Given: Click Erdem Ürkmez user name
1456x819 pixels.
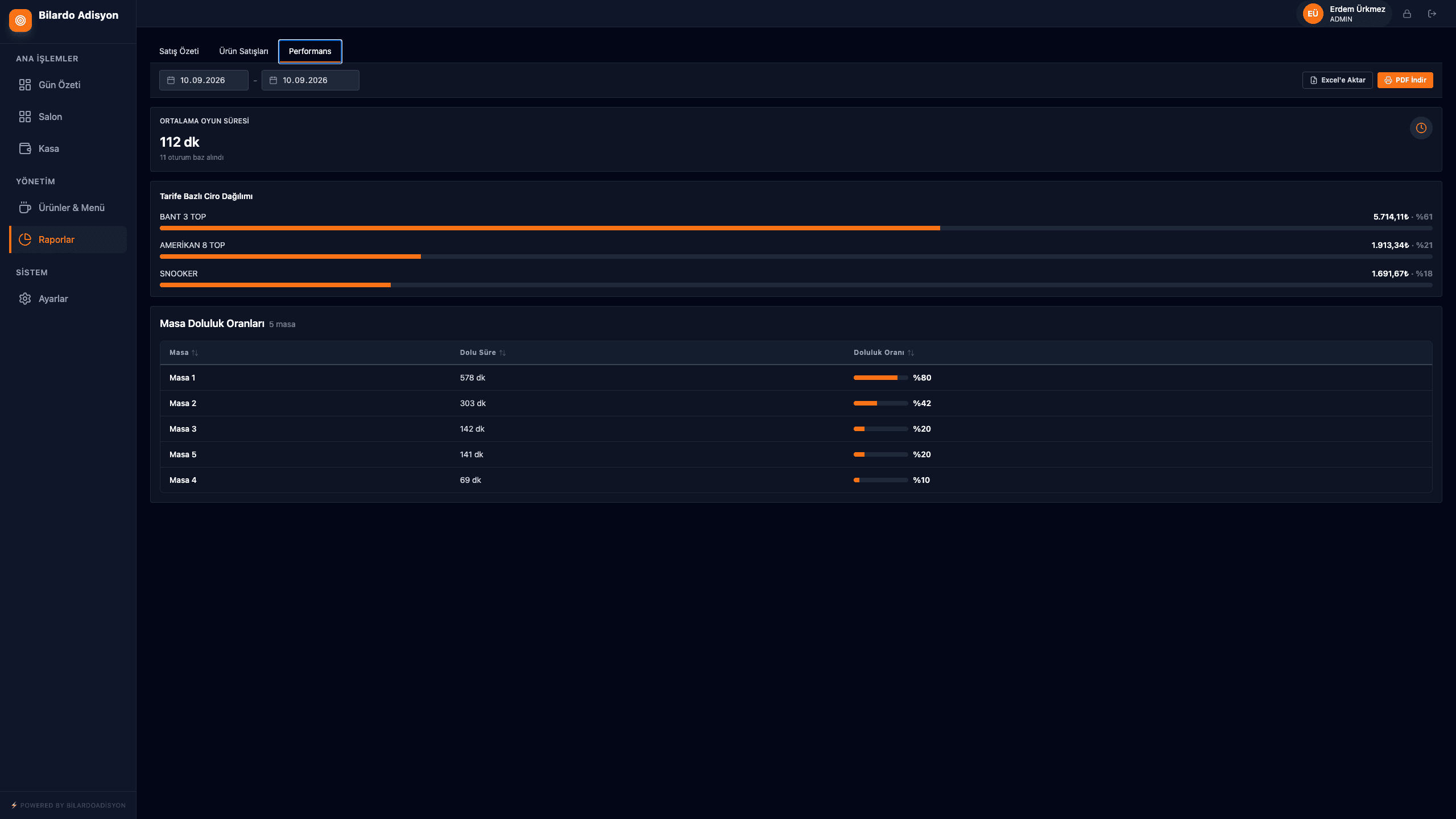Looking at the screenshot, I should tap(1357, 9).
